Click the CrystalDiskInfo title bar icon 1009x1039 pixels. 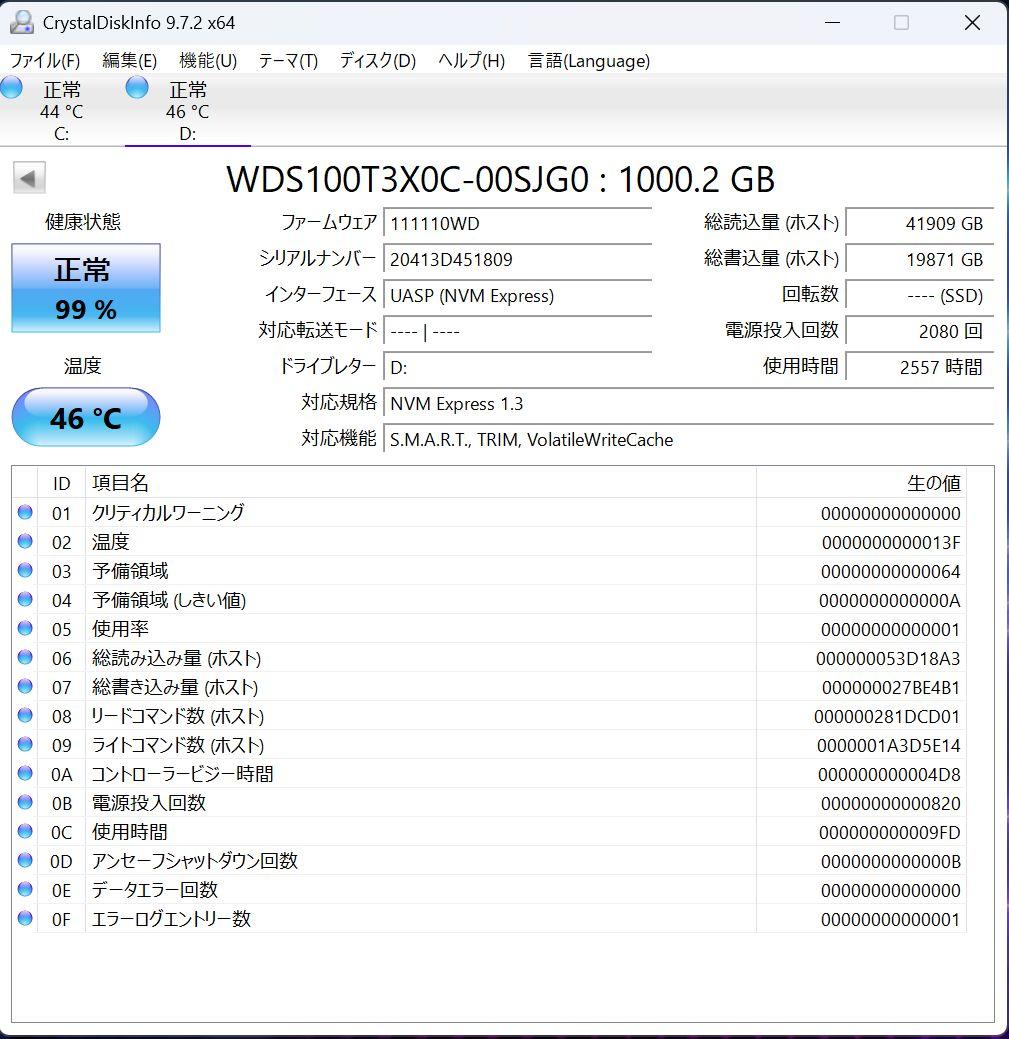[22, 21]
